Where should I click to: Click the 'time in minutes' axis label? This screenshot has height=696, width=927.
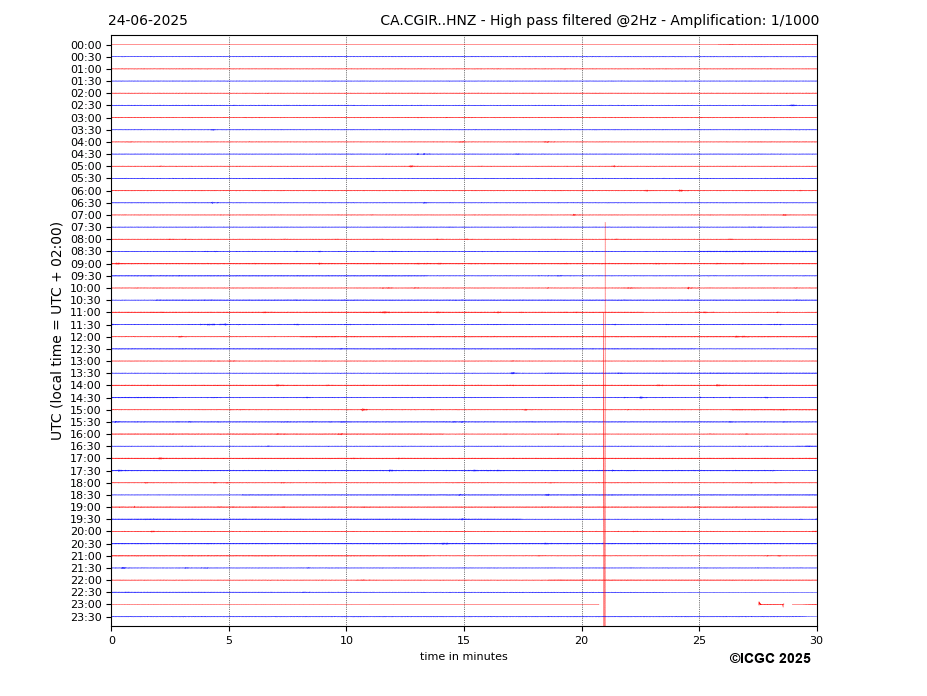[464, 656]
